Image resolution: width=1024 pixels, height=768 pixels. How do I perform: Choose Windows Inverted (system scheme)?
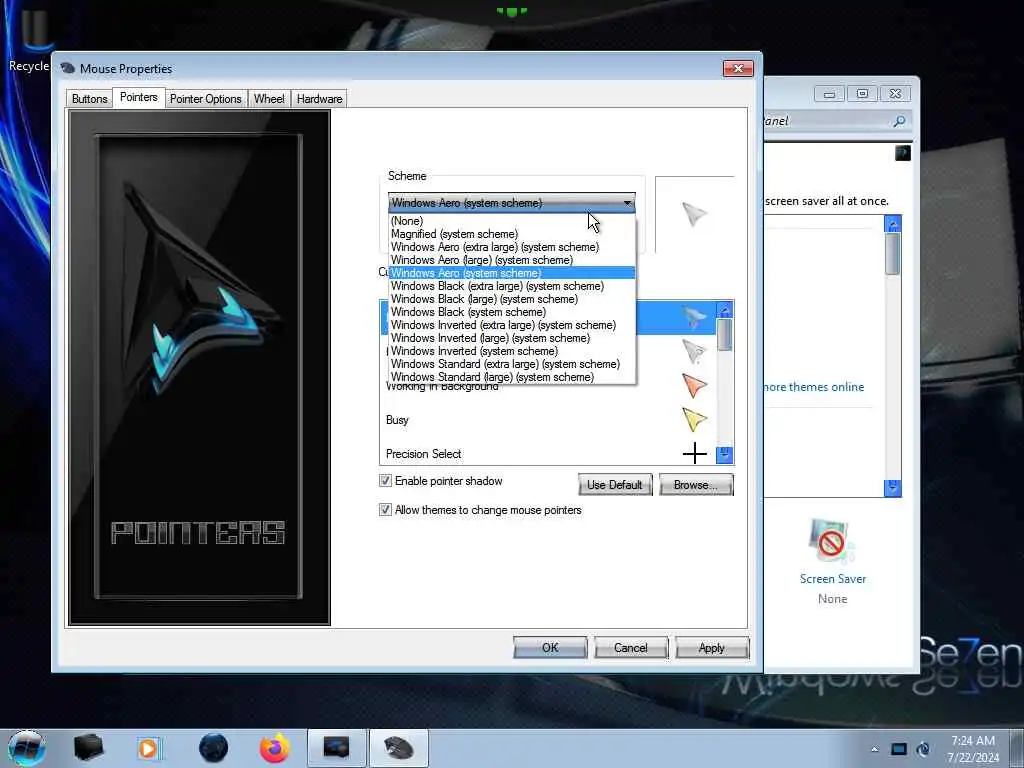tap(512, 351)
